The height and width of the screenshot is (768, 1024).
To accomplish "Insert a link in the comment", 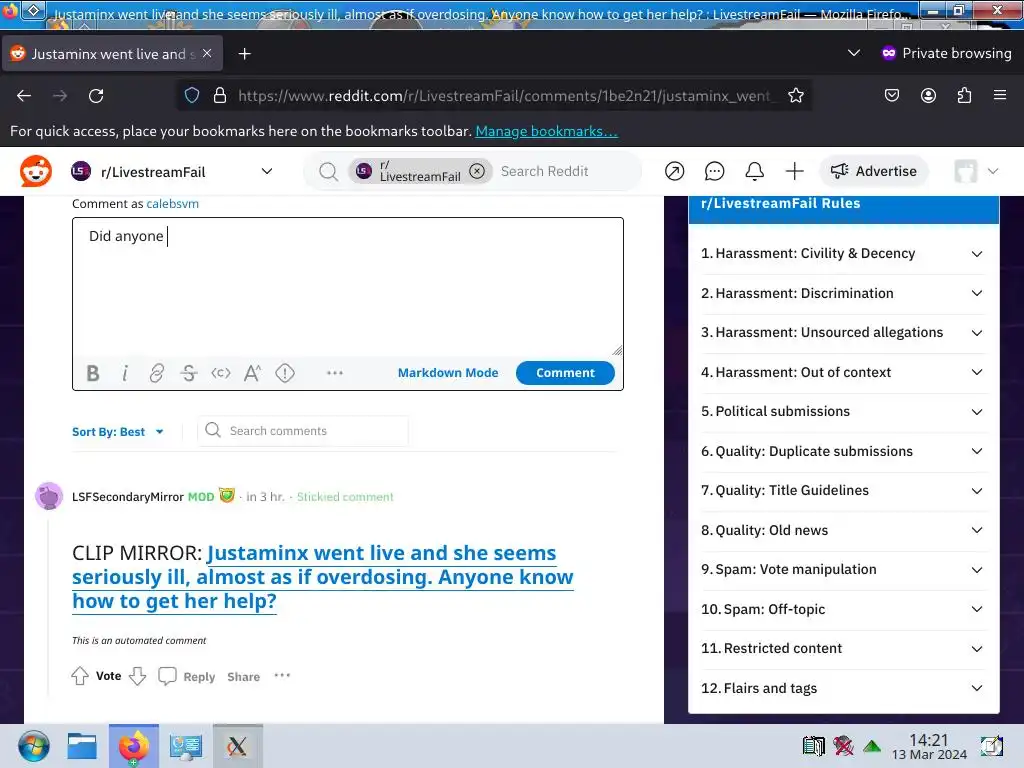I will 157,373.
